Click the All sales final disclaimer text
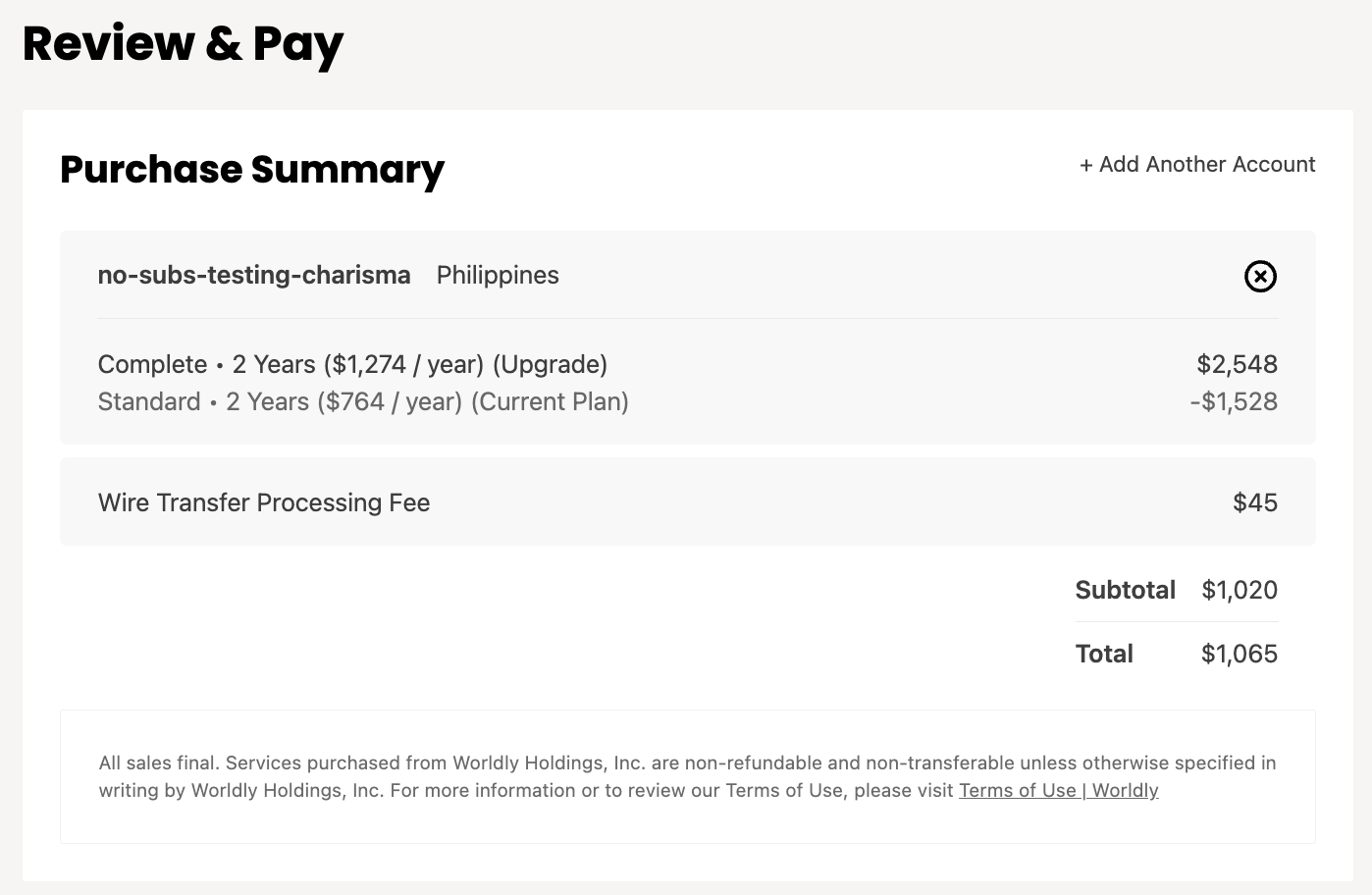Viewport: 1372px width, 895px height. pyautogui.click(x=161, y=763)
